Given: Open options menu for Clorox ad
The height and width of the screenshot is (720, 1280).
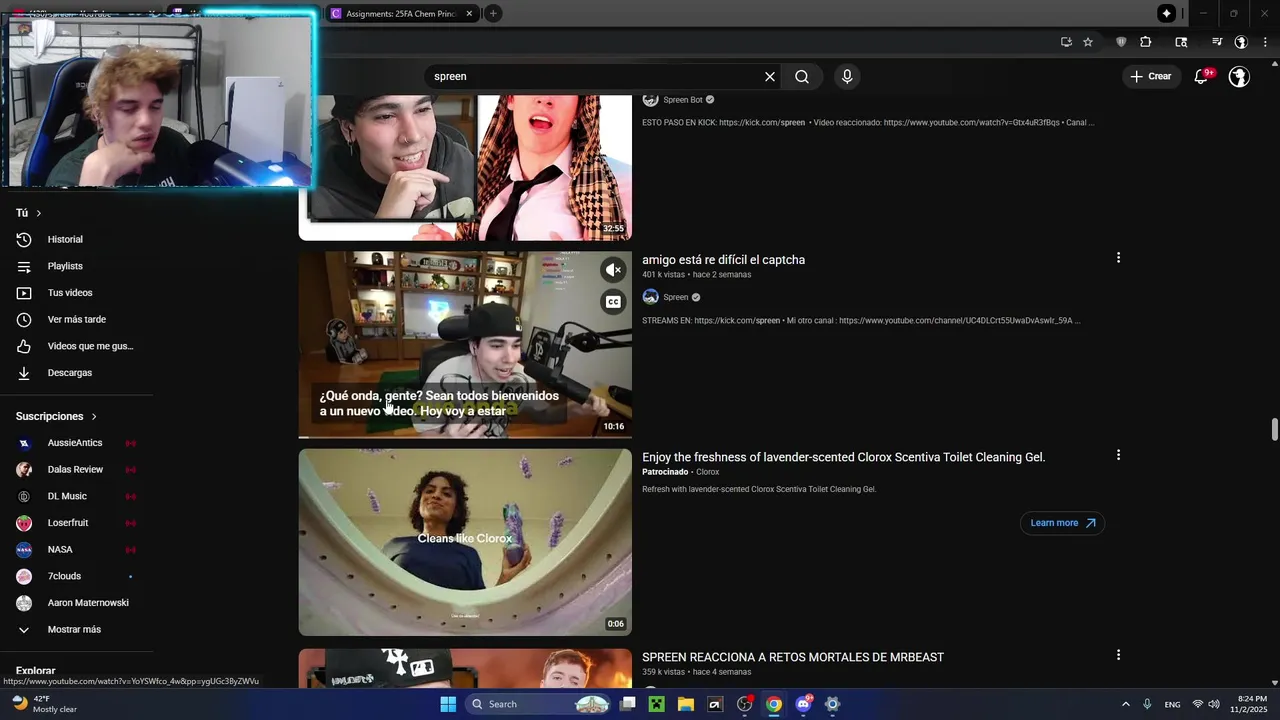Looking at the screenshot, I should (1118, 455).
